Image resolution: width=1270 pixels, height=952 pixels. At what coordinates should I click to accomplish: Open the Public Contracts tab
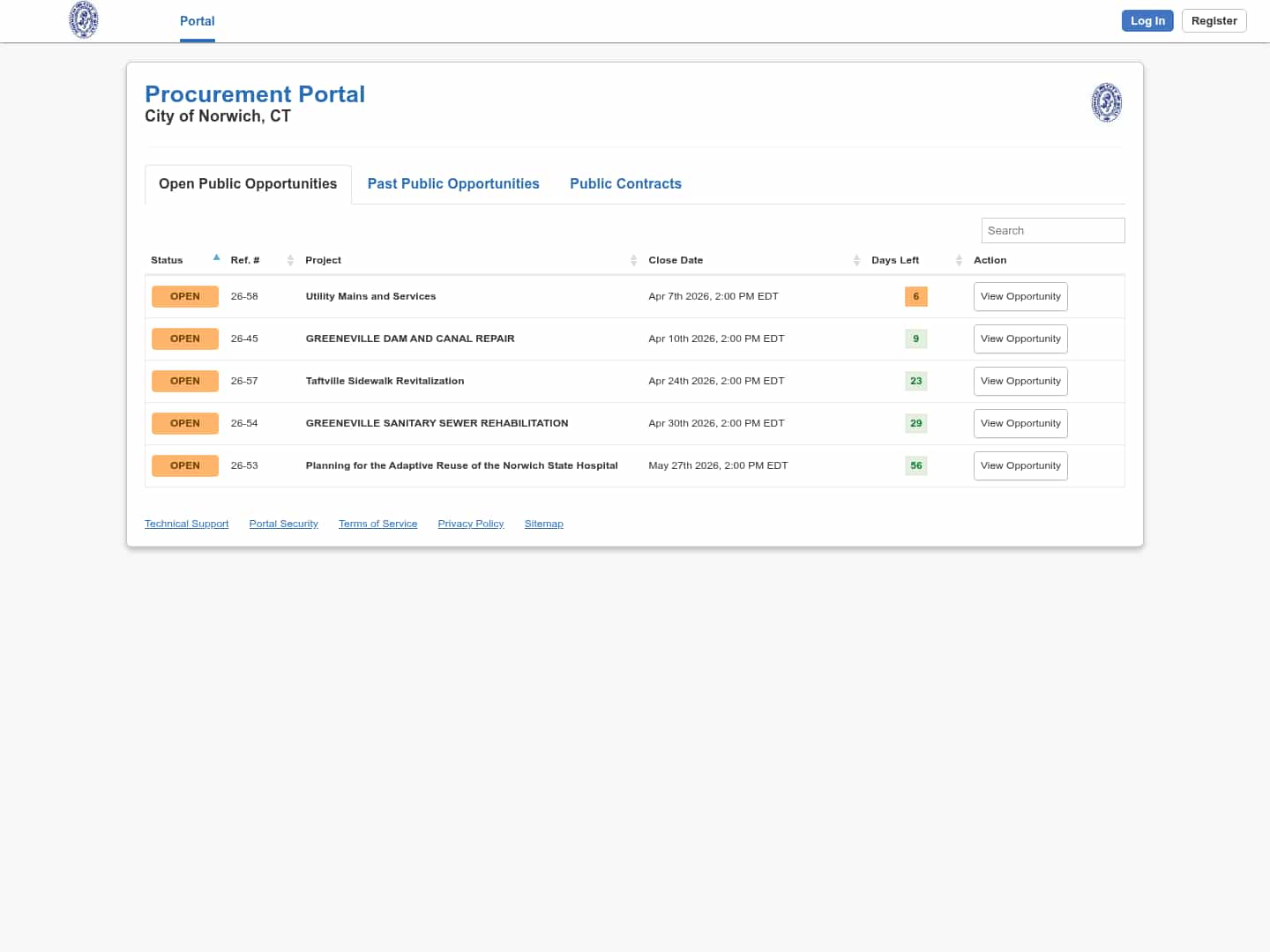coord(625,183)
